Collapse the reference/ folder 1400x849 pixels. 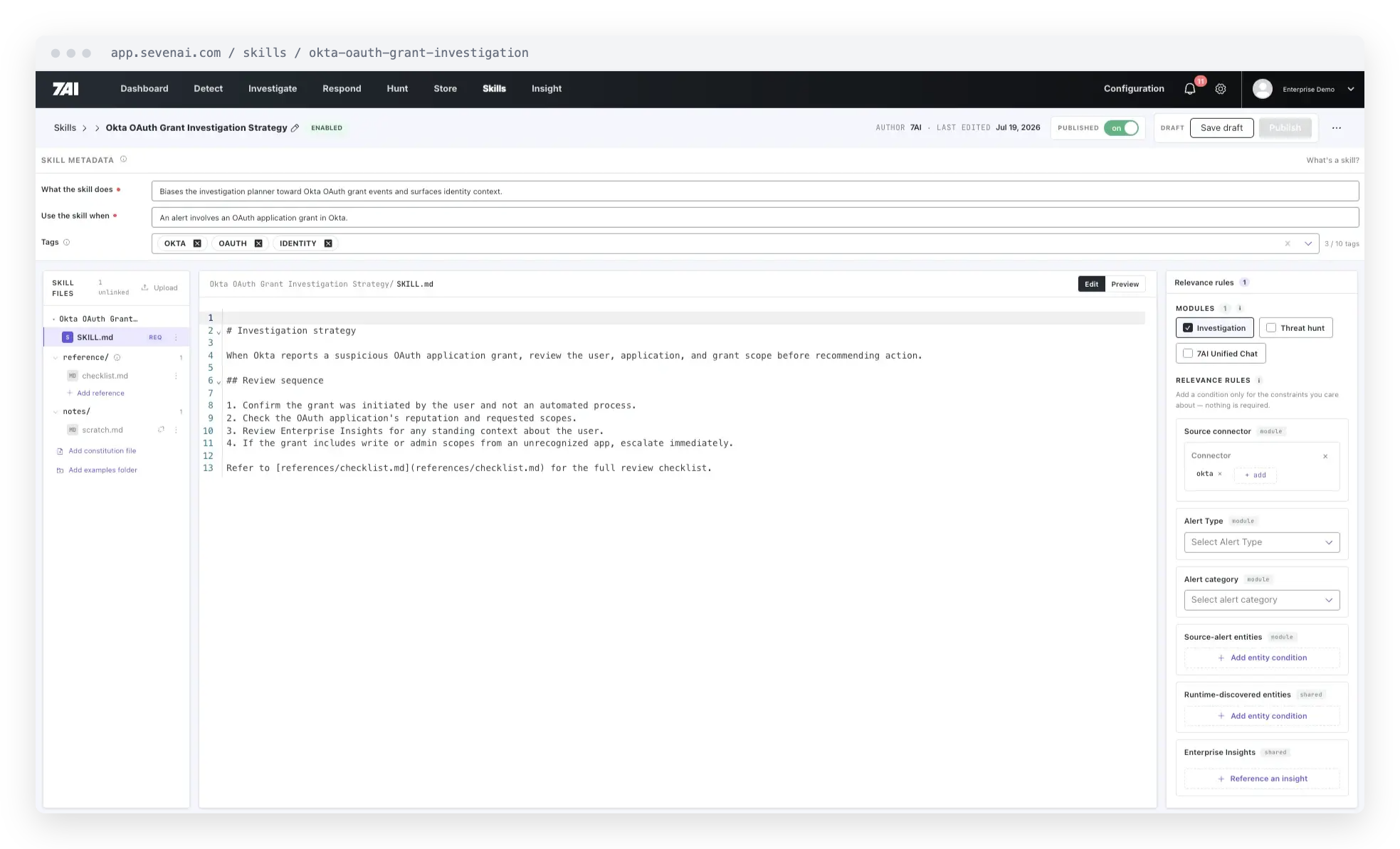point(56,357)
